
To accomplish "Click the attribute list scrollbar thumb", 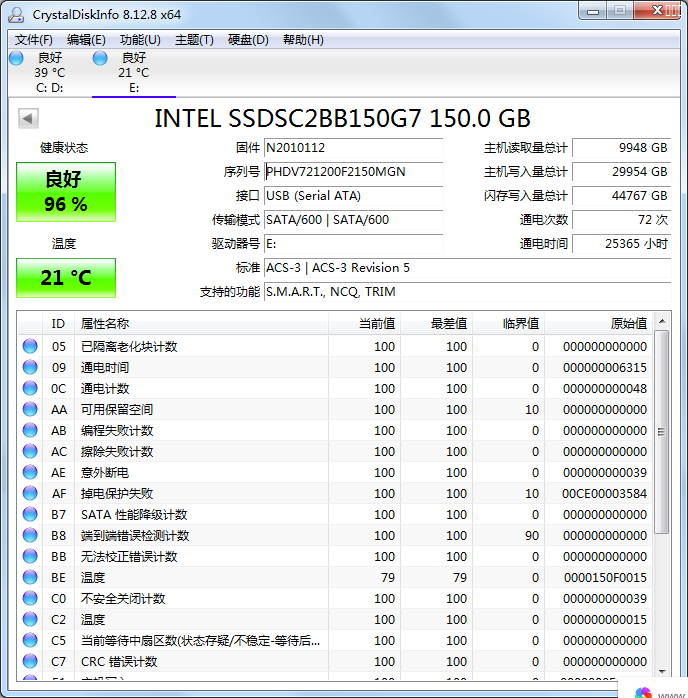I will click(x=662, y=431).
